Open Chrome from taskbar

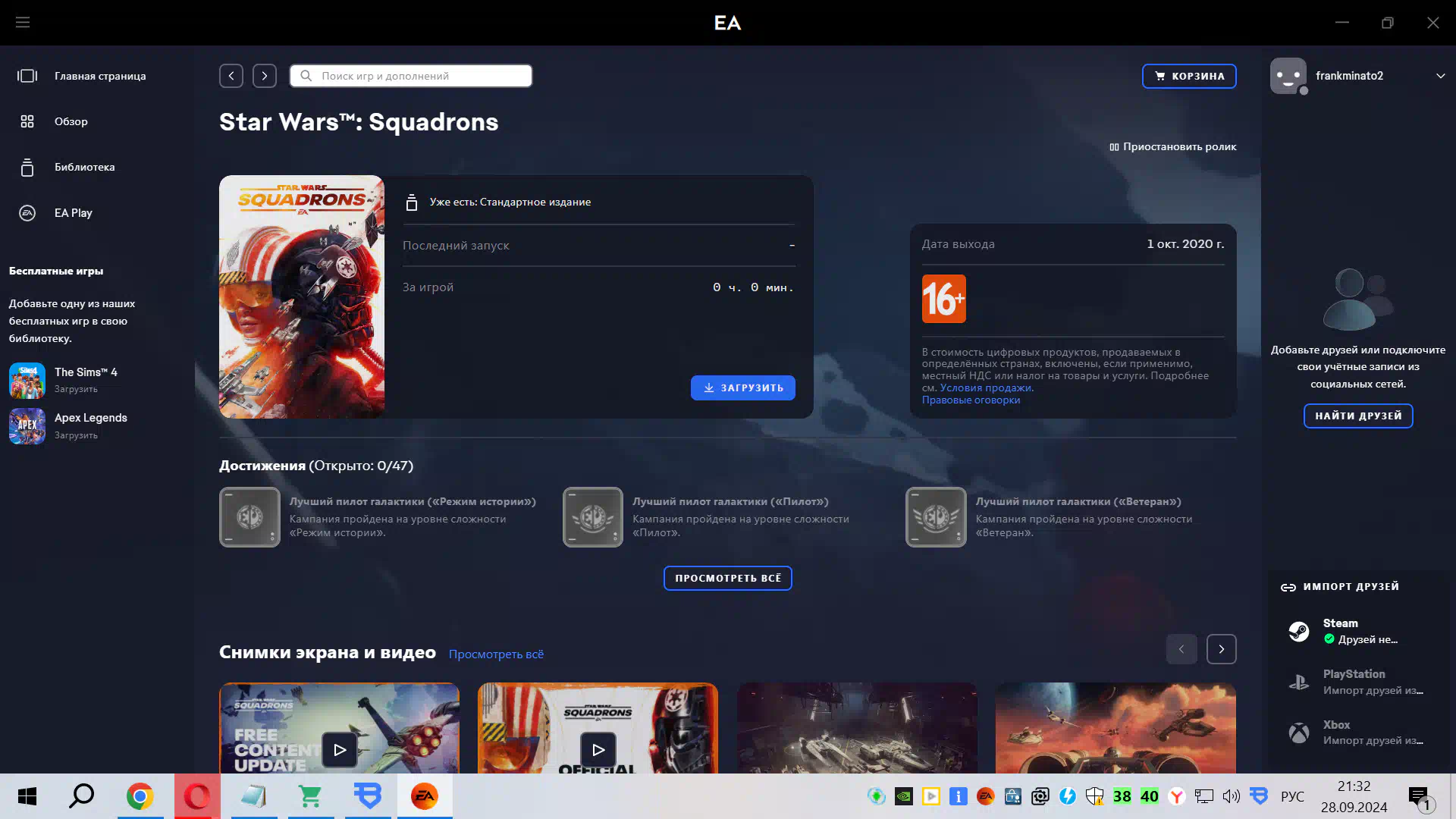(140, 796)
